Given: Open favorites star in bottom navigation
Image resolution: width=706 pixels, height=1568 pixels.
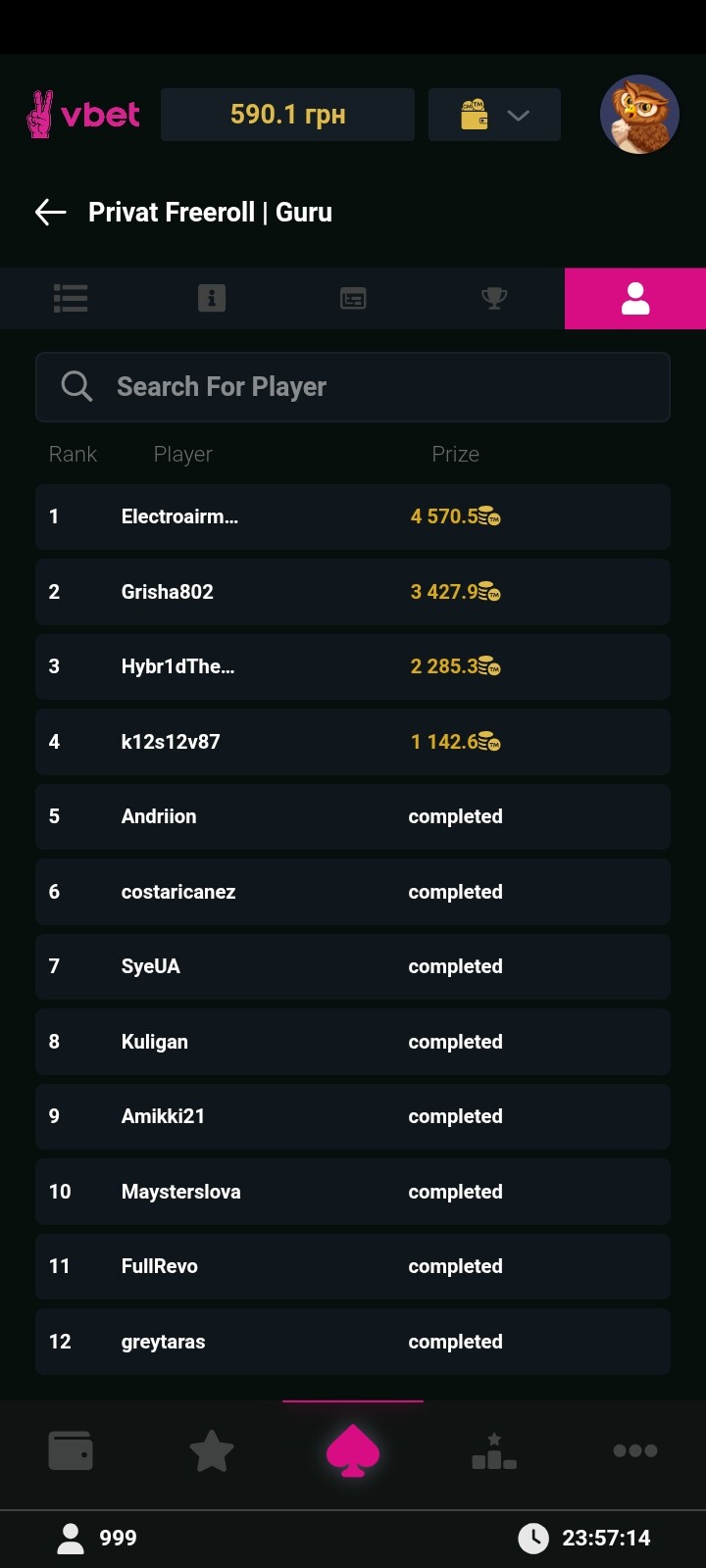Looking at the screenshot, I should 212,1450.
